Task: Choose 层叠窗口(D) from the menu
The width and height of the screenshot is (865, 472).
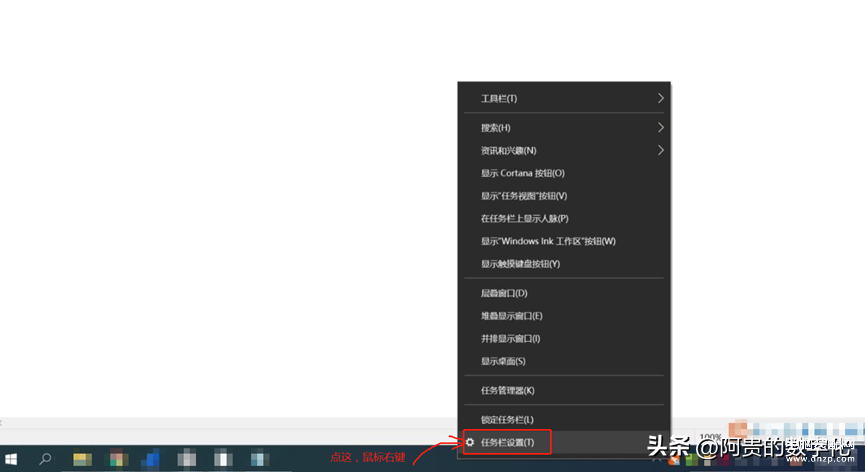Action: (x=564, y=293)
